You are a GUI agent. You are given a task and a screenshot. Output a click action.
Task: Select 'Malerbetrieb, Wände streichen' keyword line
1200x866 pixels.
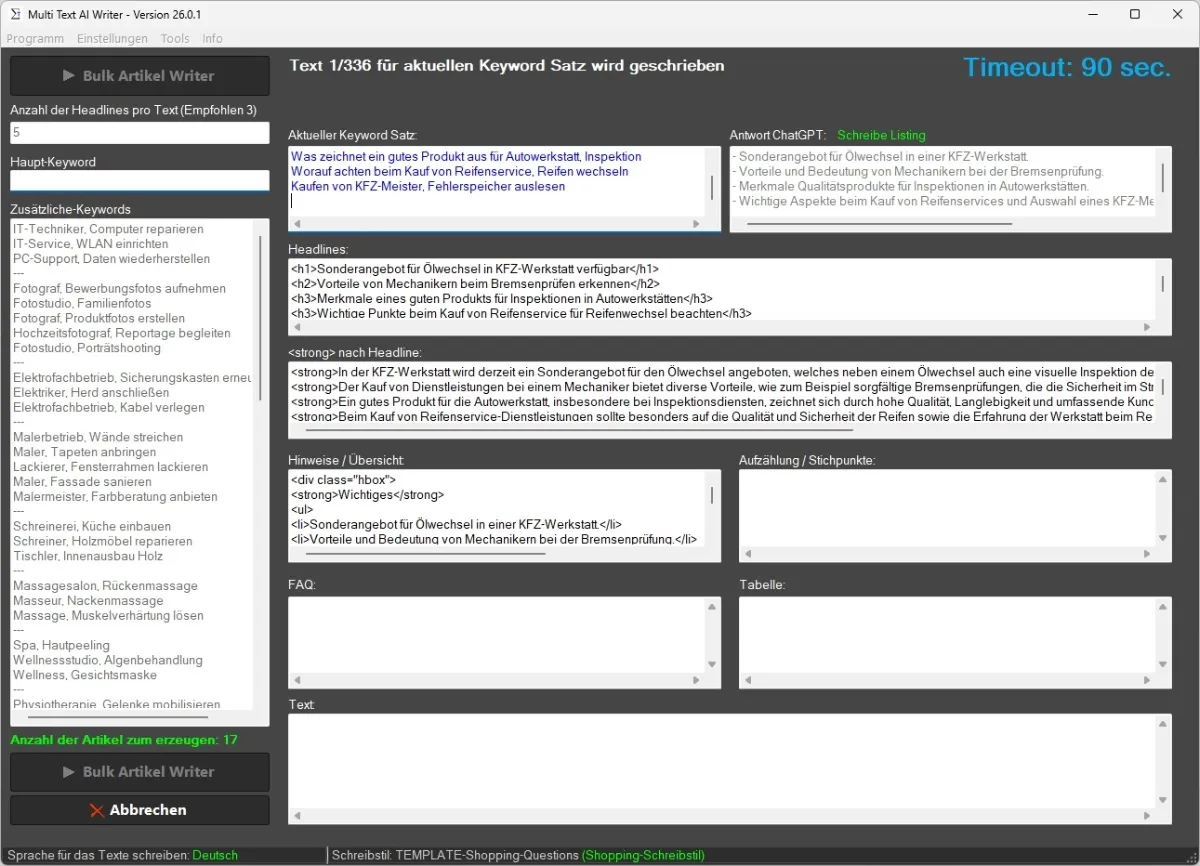(x=98, y=437)
